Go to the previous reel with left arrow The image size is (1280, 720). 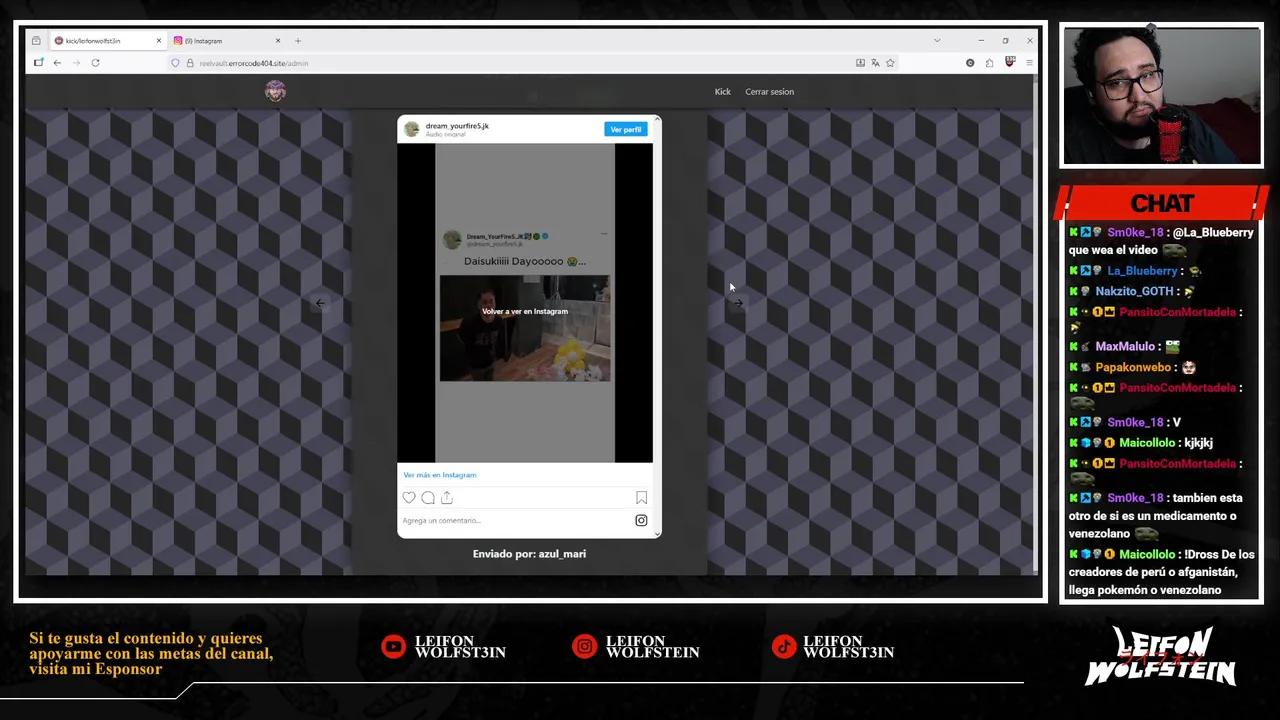320,303
